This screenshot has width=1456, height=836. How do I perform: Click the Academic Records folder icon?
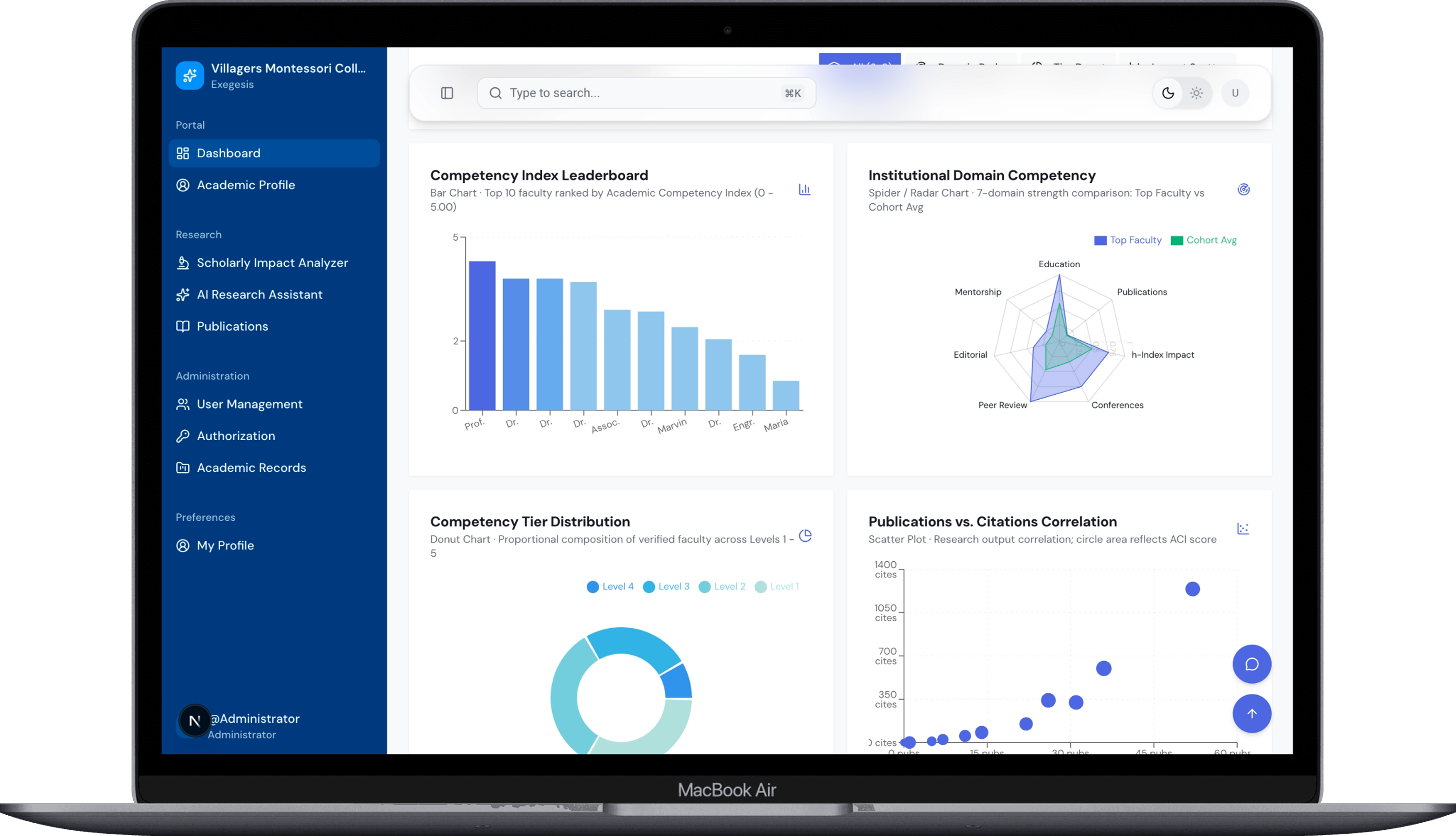pyautogui.click(x=182, y=467)
